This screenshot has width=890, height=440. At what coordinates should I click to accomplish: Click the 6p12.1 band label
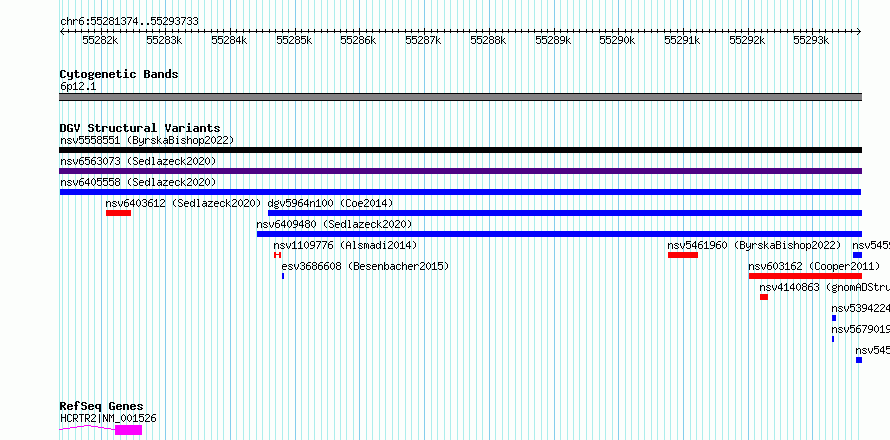coord(78,86)
